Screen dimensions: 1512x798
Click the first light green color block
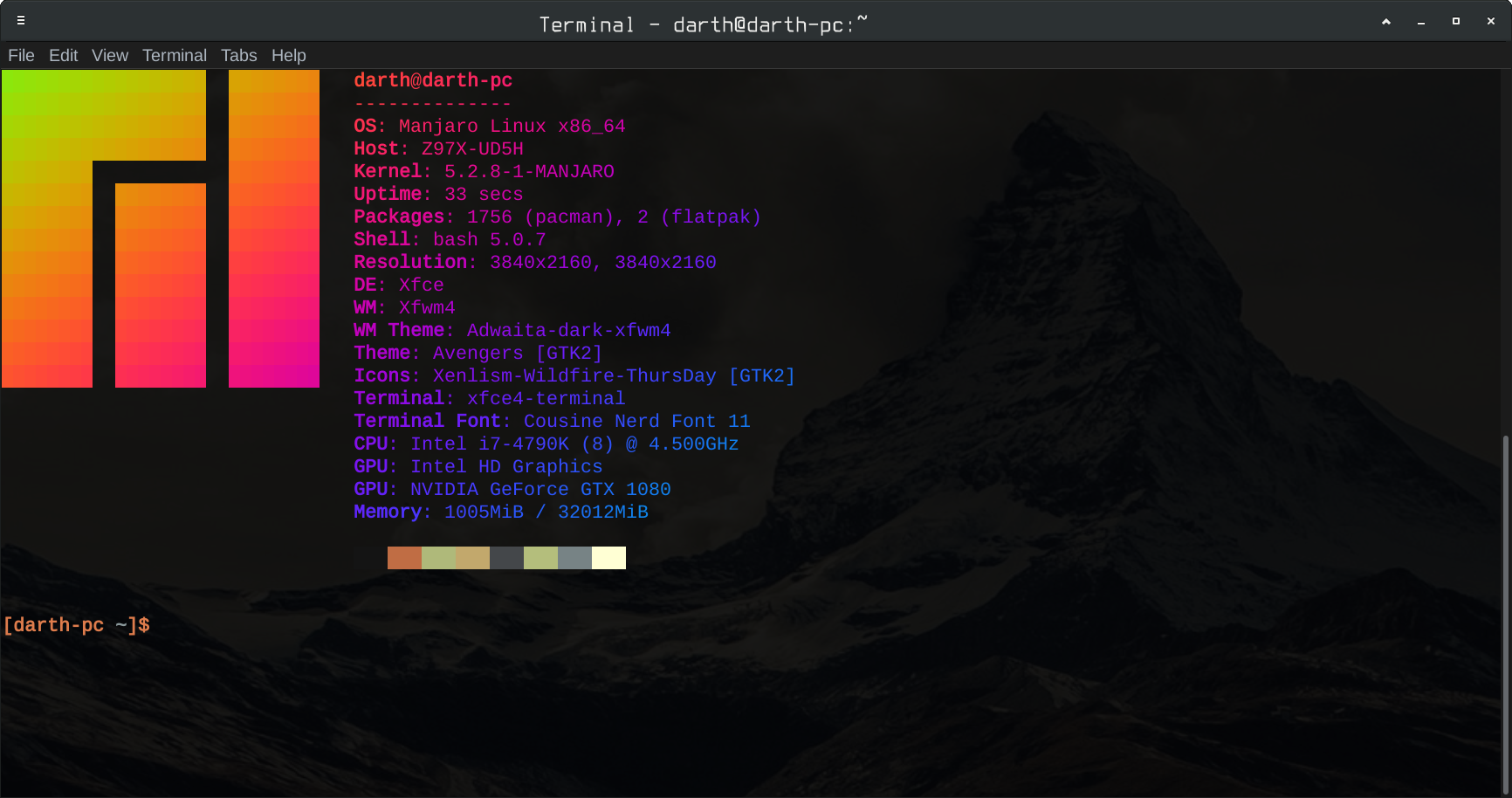(438, 558)
